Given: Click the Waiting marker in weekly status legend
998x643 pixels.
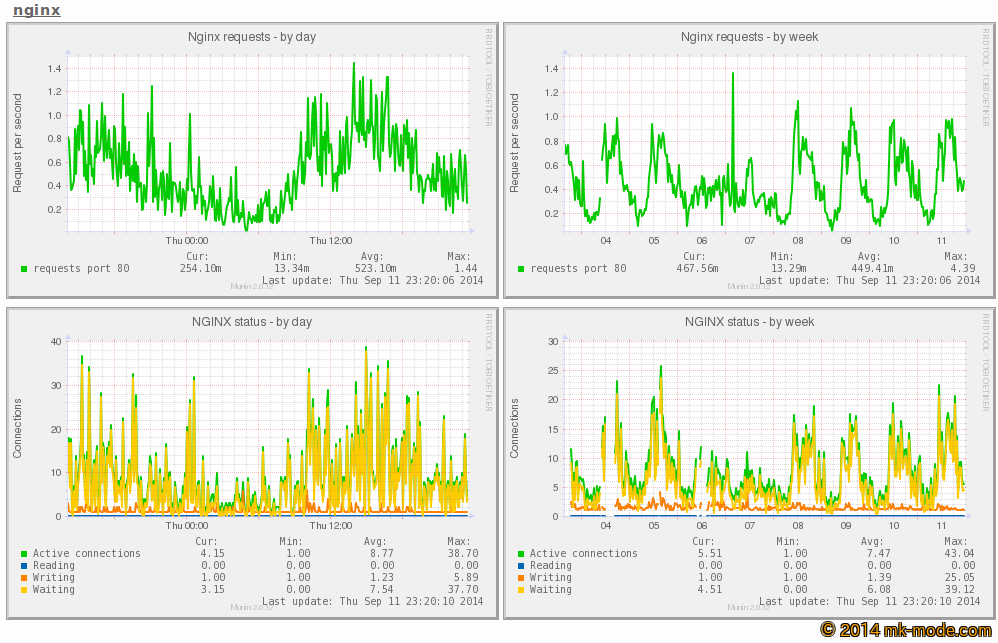Looking at the screenshot, I should pyautogui.click(x=519, y=589).
